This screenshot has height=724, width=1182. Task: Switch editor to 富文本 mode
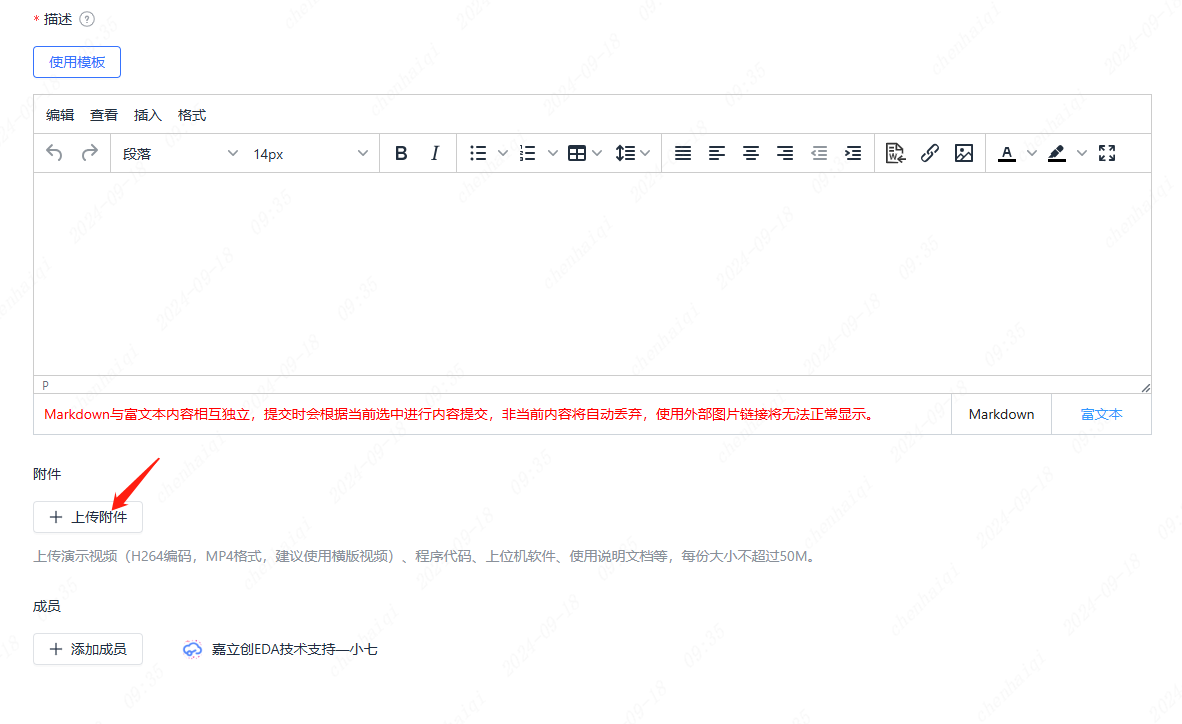pos(1101,414)
